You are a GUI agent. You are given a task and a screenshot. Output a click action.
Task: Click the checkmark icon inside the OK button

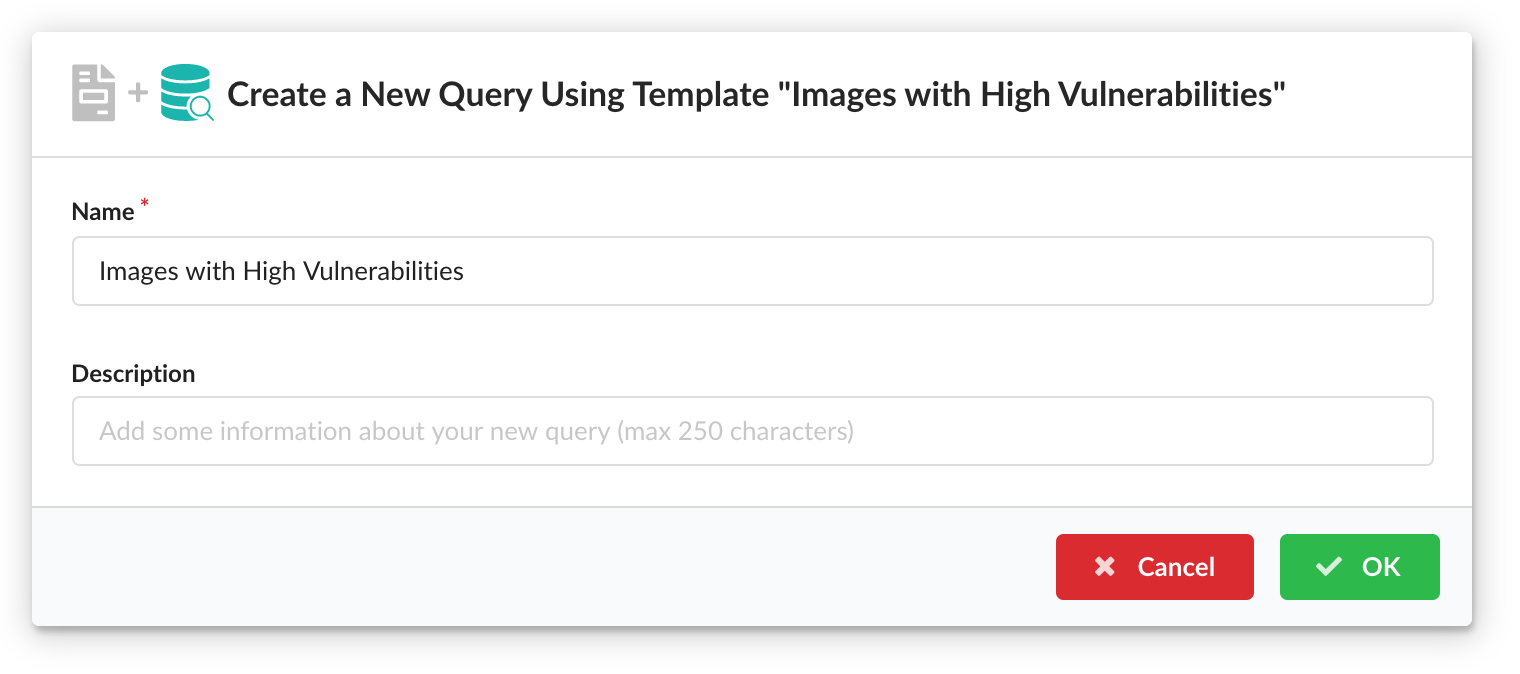point(1329,567)
